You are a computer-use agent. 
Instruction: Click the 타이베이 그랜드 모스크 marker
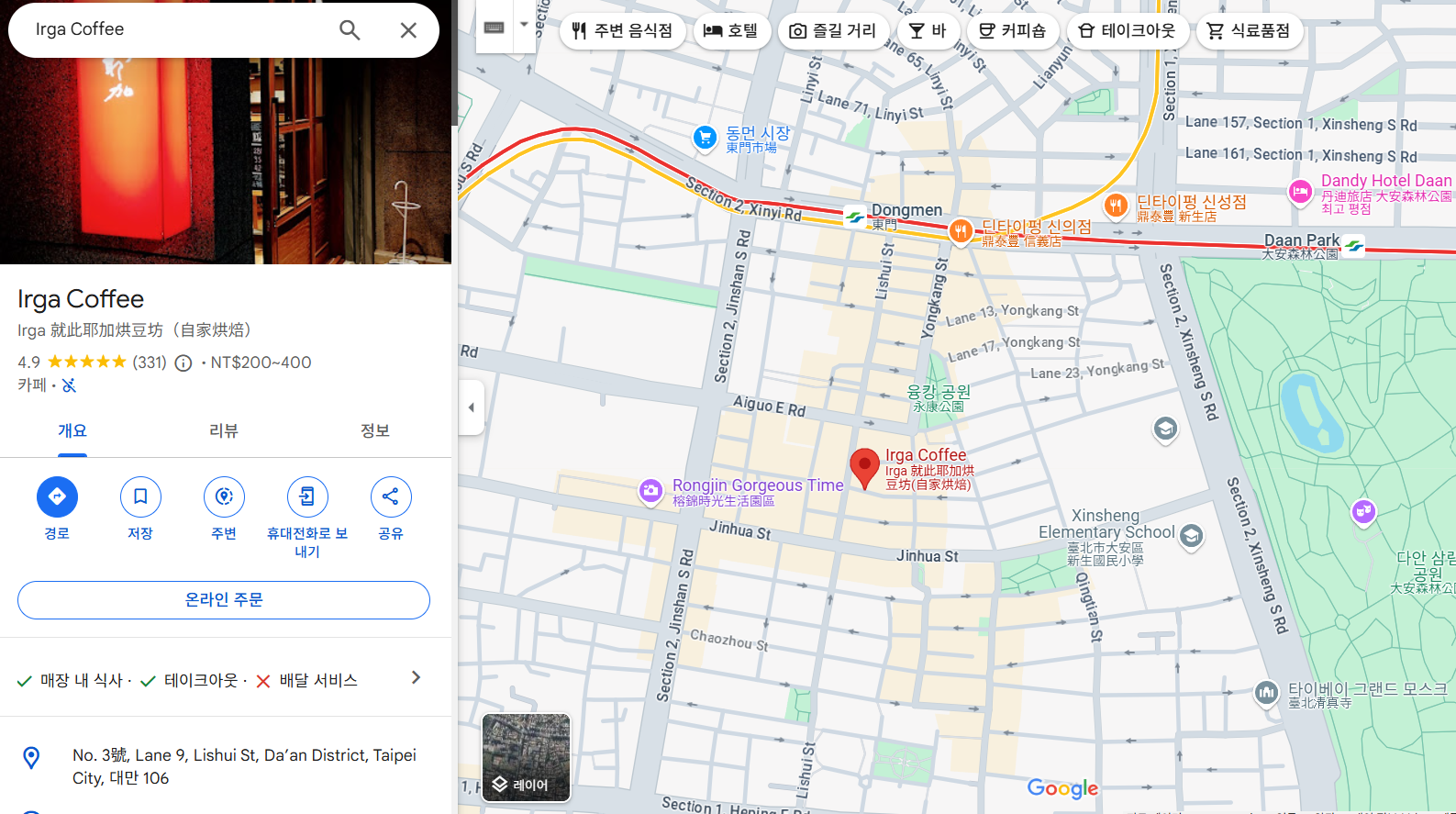pyautogui.click(x=1267, y=693)
